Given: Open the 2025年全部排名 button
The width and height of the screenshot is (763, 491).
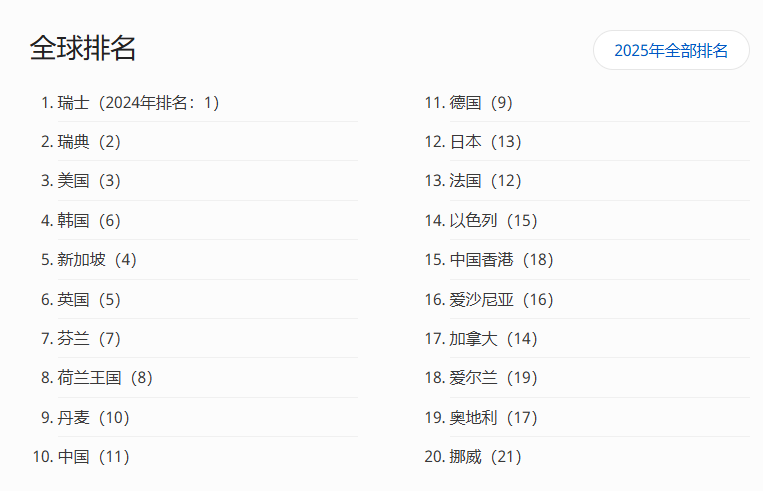Looking at the screenshot, I should [x=671, y=50].
